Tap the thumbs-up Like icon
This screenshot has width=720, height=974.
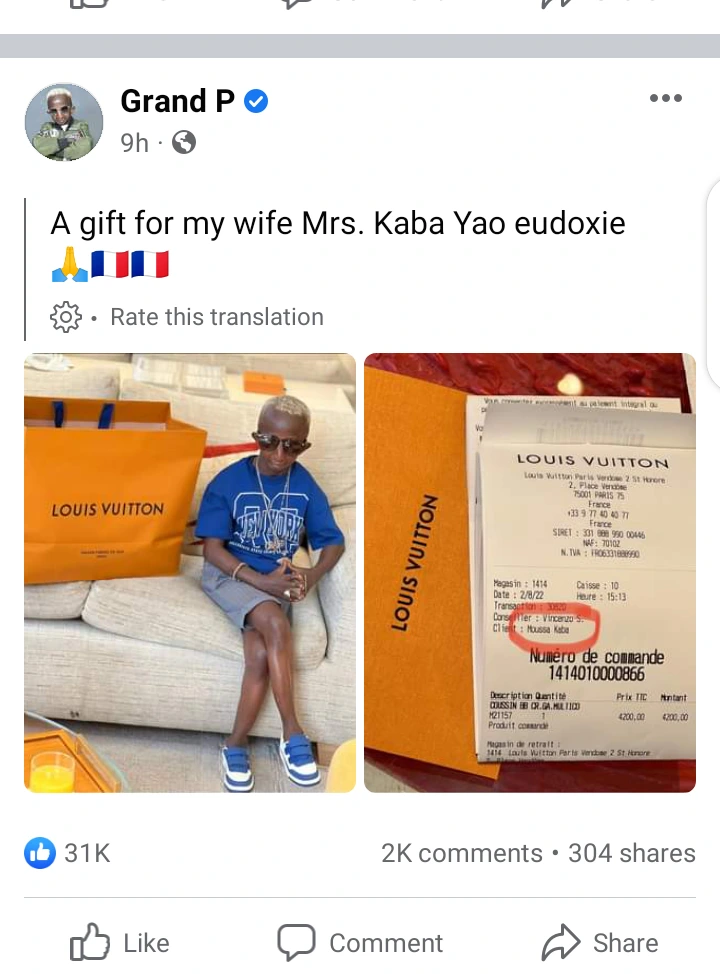tap(89, 942)
